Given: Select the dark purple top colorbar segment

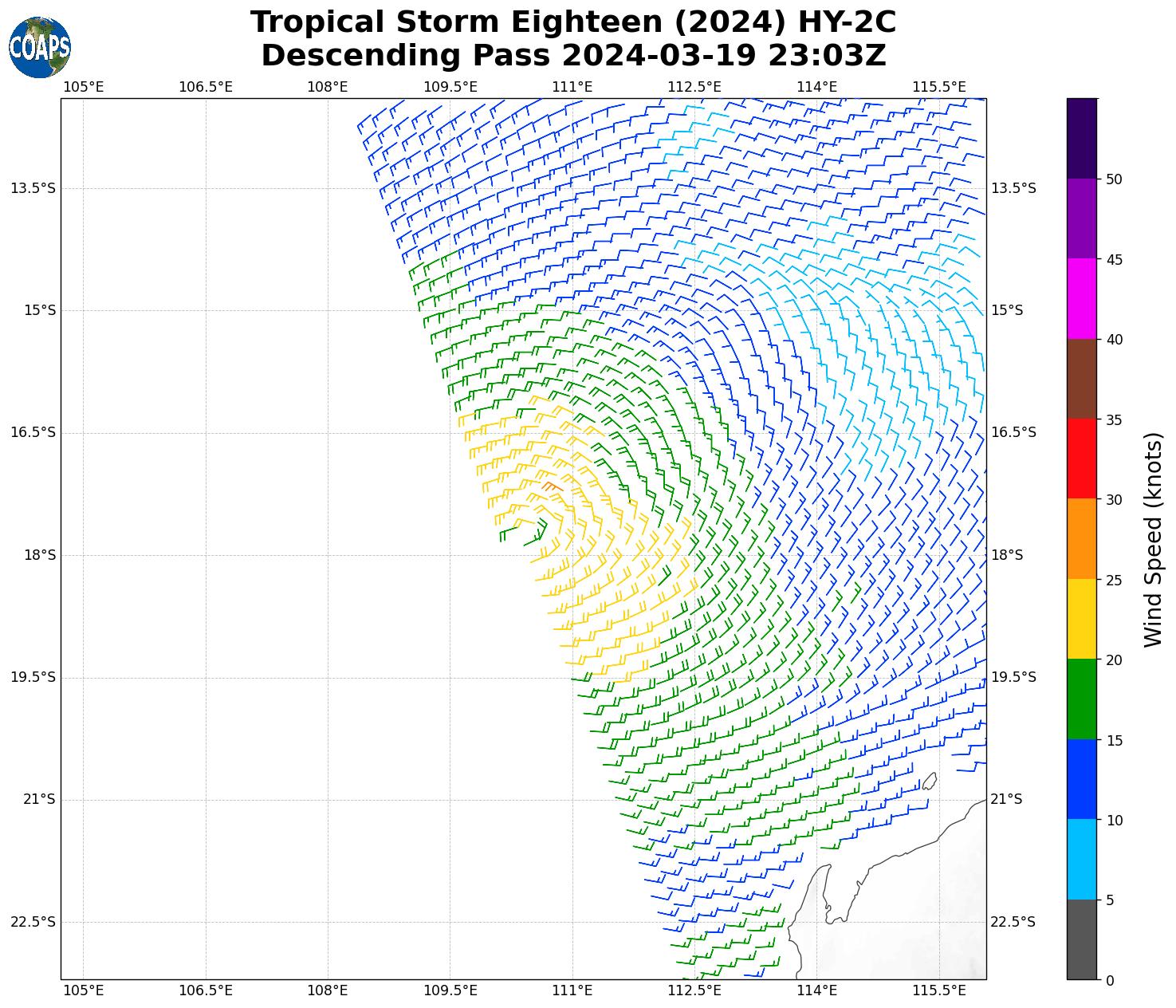Looking at the screenshot, I should coord(1082,138).
